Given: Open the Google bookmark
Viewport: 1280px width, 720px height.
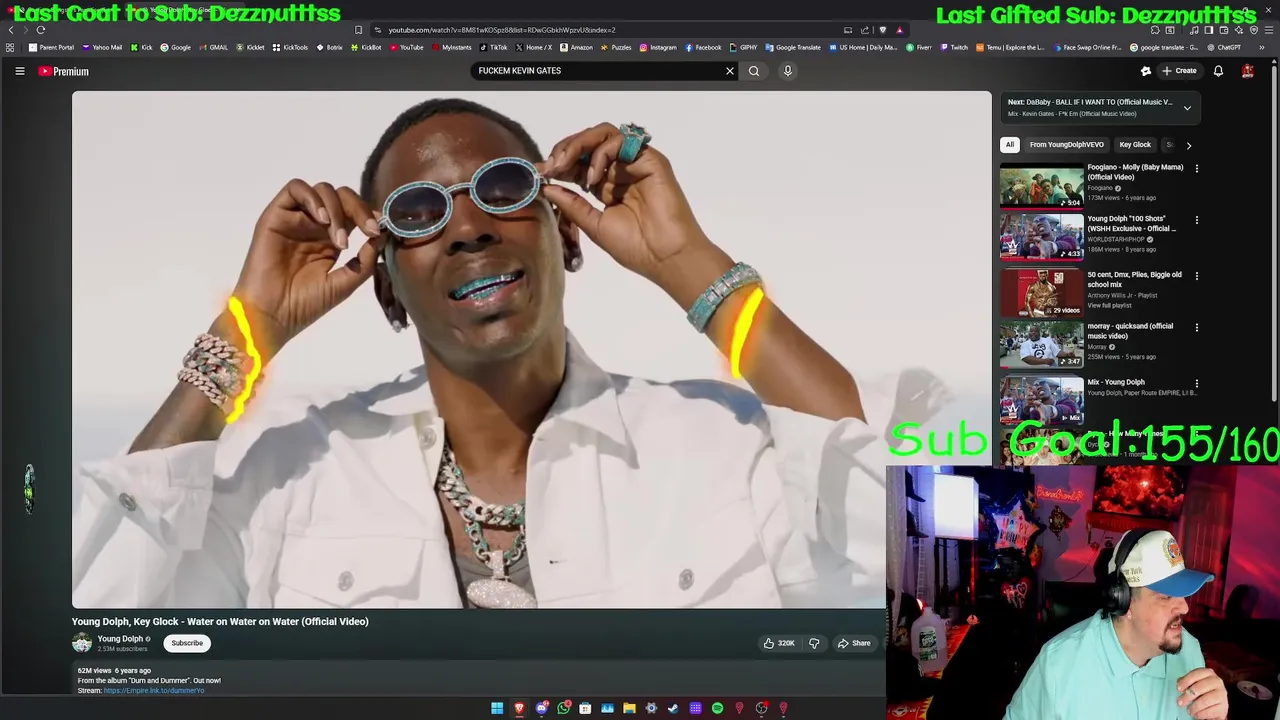Looking at the screenshot, I should [175, 47].
